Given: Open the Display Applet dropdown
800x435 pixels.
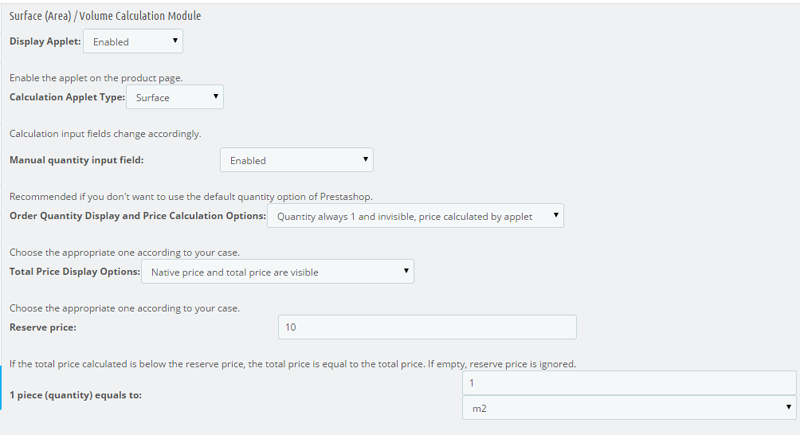Looking at the screenshot, I should pos(133,41).
